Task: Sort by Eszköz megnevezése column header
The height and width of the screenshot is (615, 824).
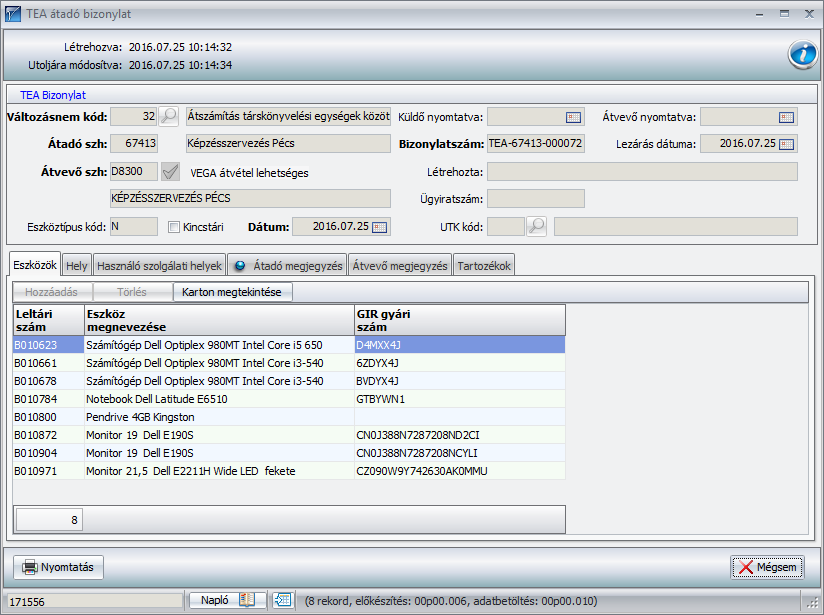Action: pos(220,320)
